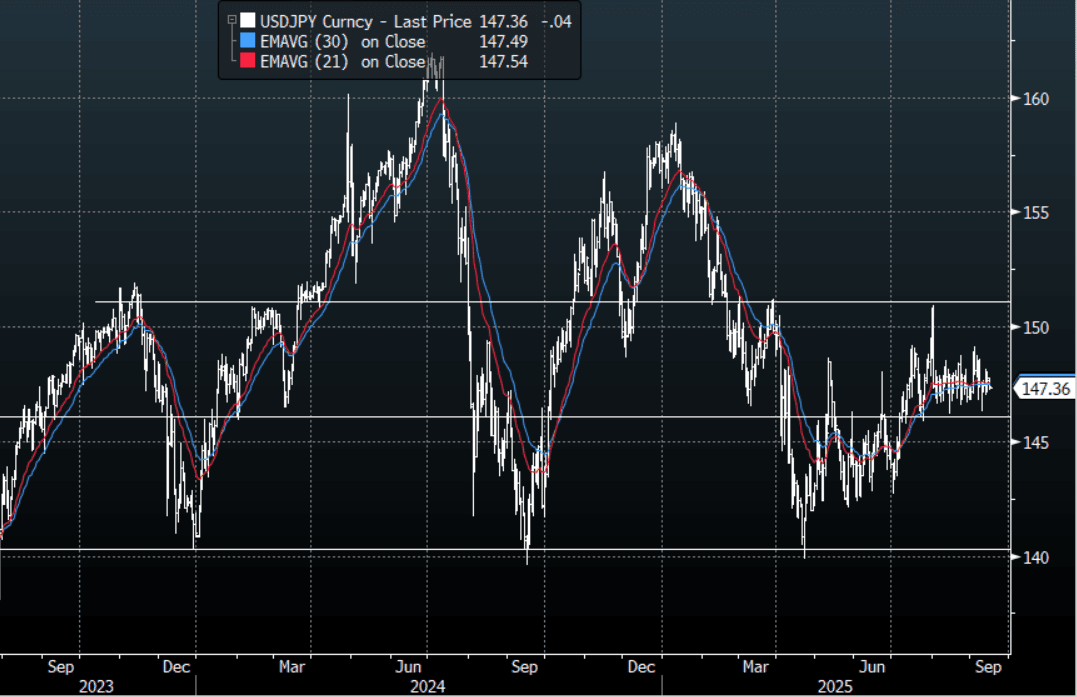Click the 145 price axis label
1077x697 pixels.
point(1035,442)
